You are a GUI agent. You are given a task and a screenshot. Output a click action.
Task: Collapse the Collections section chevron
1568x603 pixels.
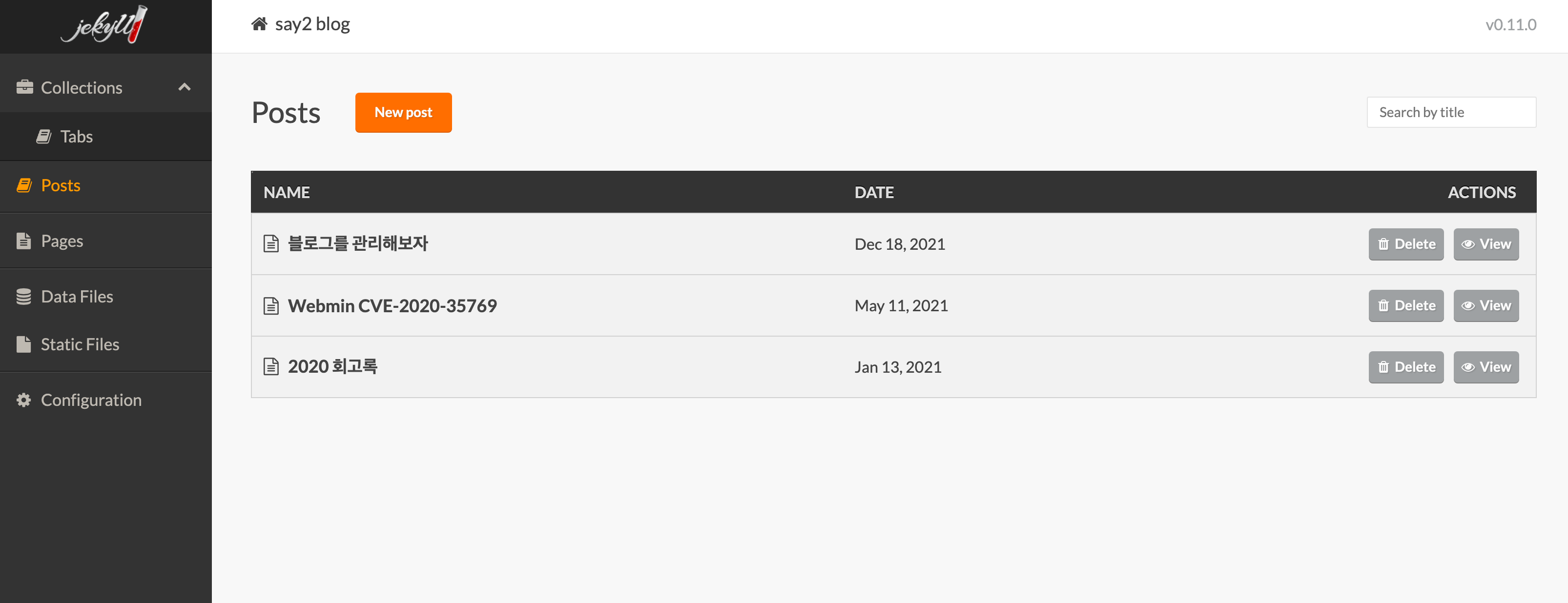pos(185,88)
